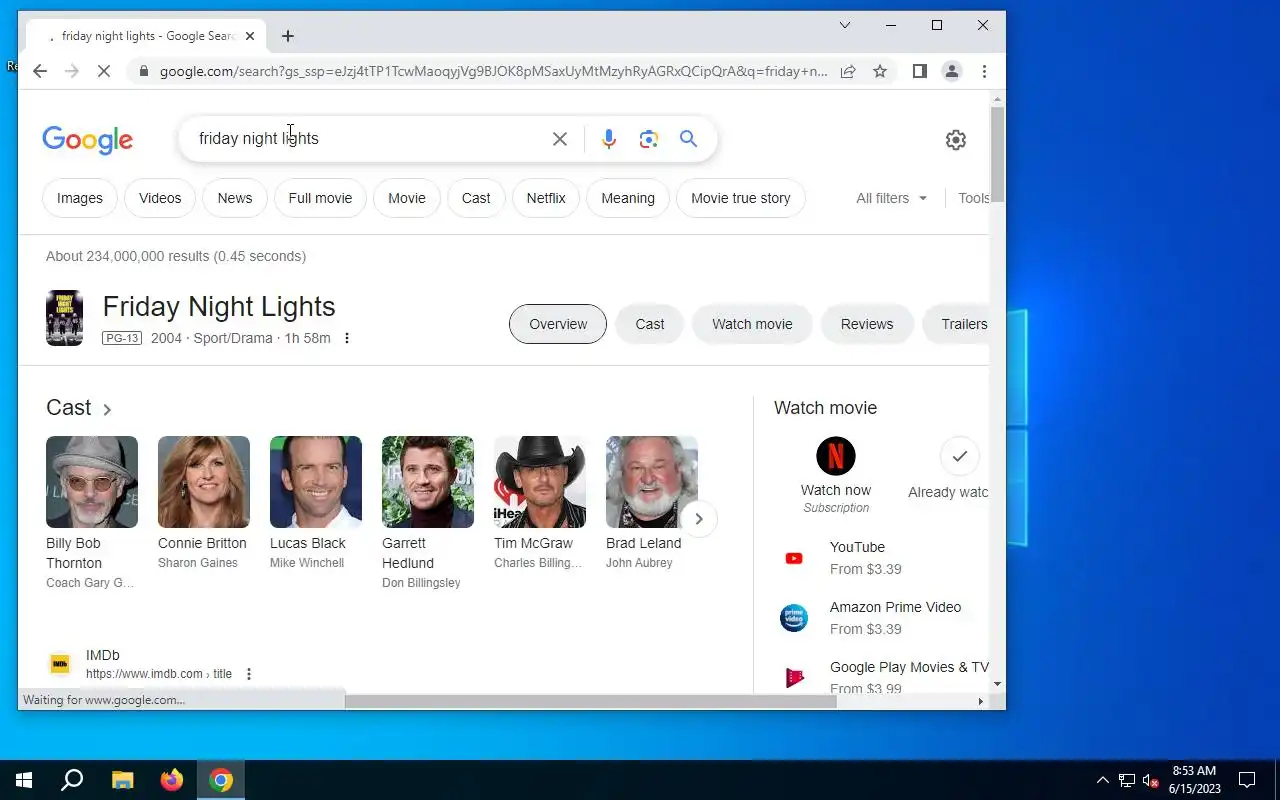Click the Amazon Prime Video icon
Screen dimensions: 1280x800
[x=794, y=618]
